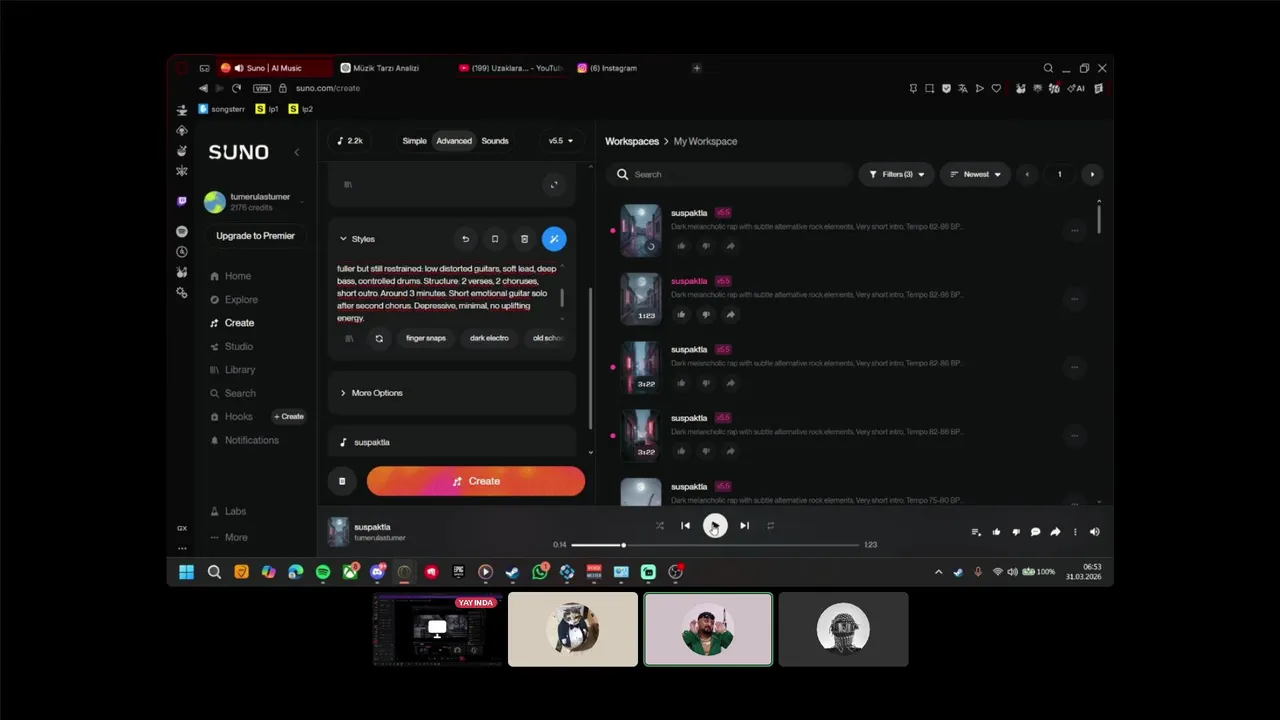Viewport: 1280px width, 720px height.
Task: Dislike the current song in player bar
Action: pos(1016,532)
